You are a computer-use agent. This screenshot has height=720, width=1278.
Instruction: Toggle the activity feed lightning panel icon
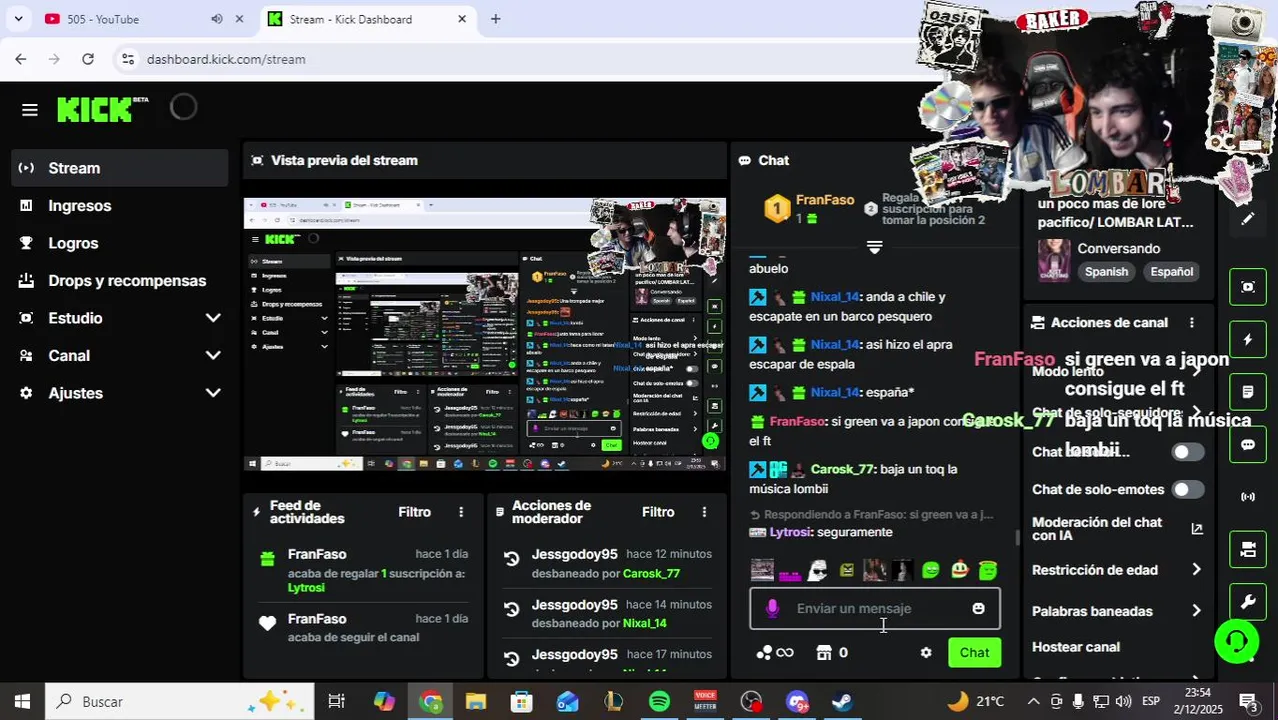(1248, 340)
